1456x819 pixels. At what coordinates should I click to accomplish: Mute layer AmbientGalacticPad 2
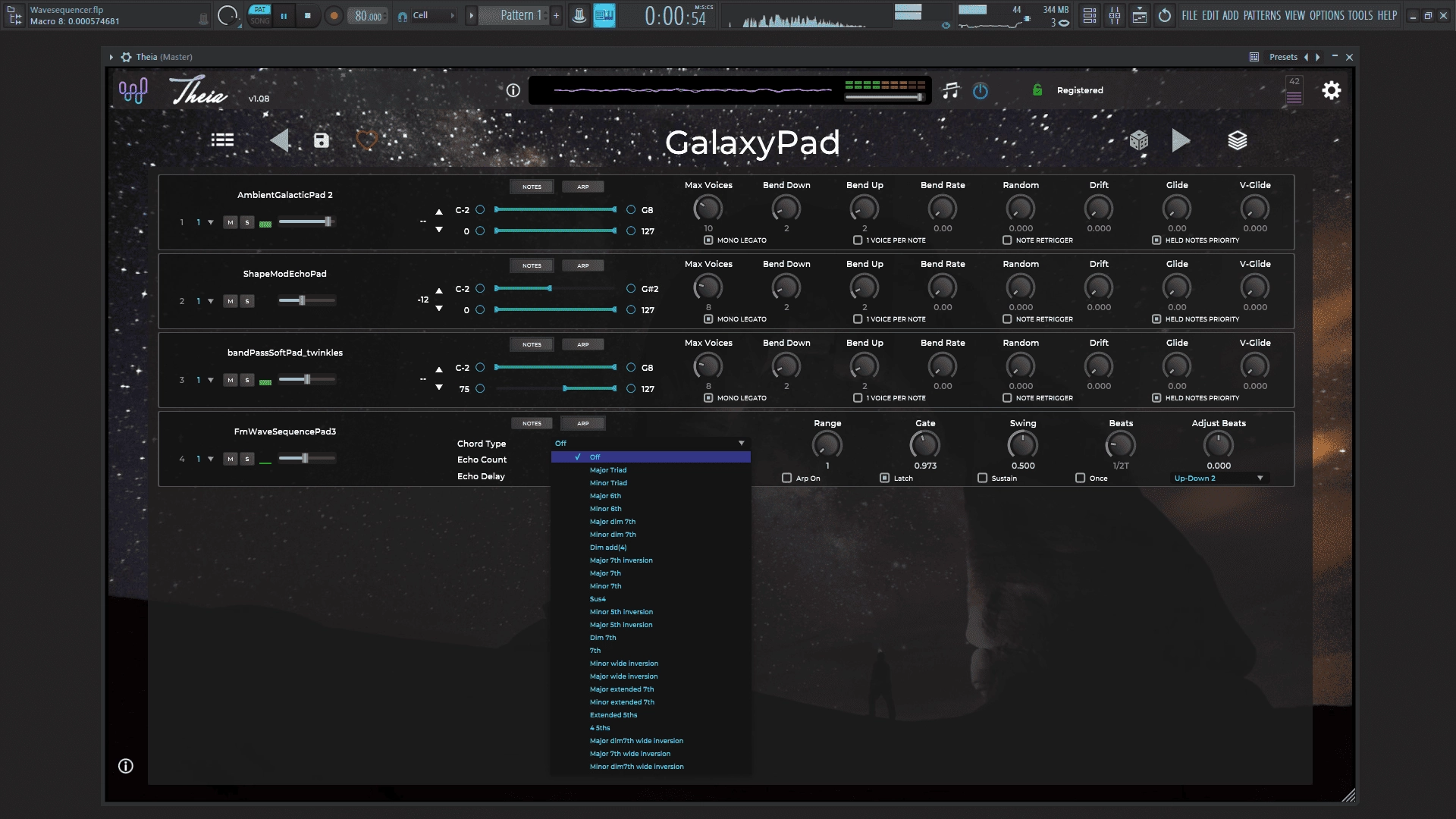(x=231, y=222)
